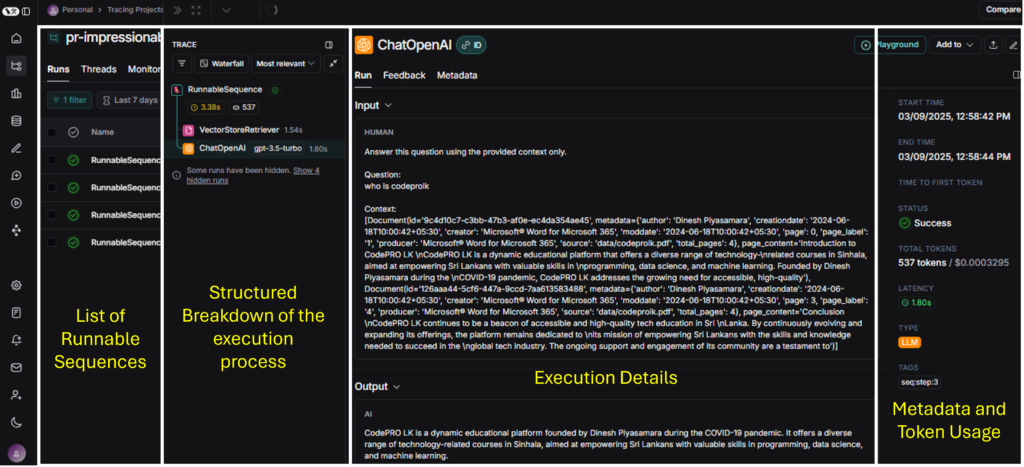Open the Home icon in sidebar
Screen dimensions: 1024x467
pyautogui.click(x=16, y=39)
